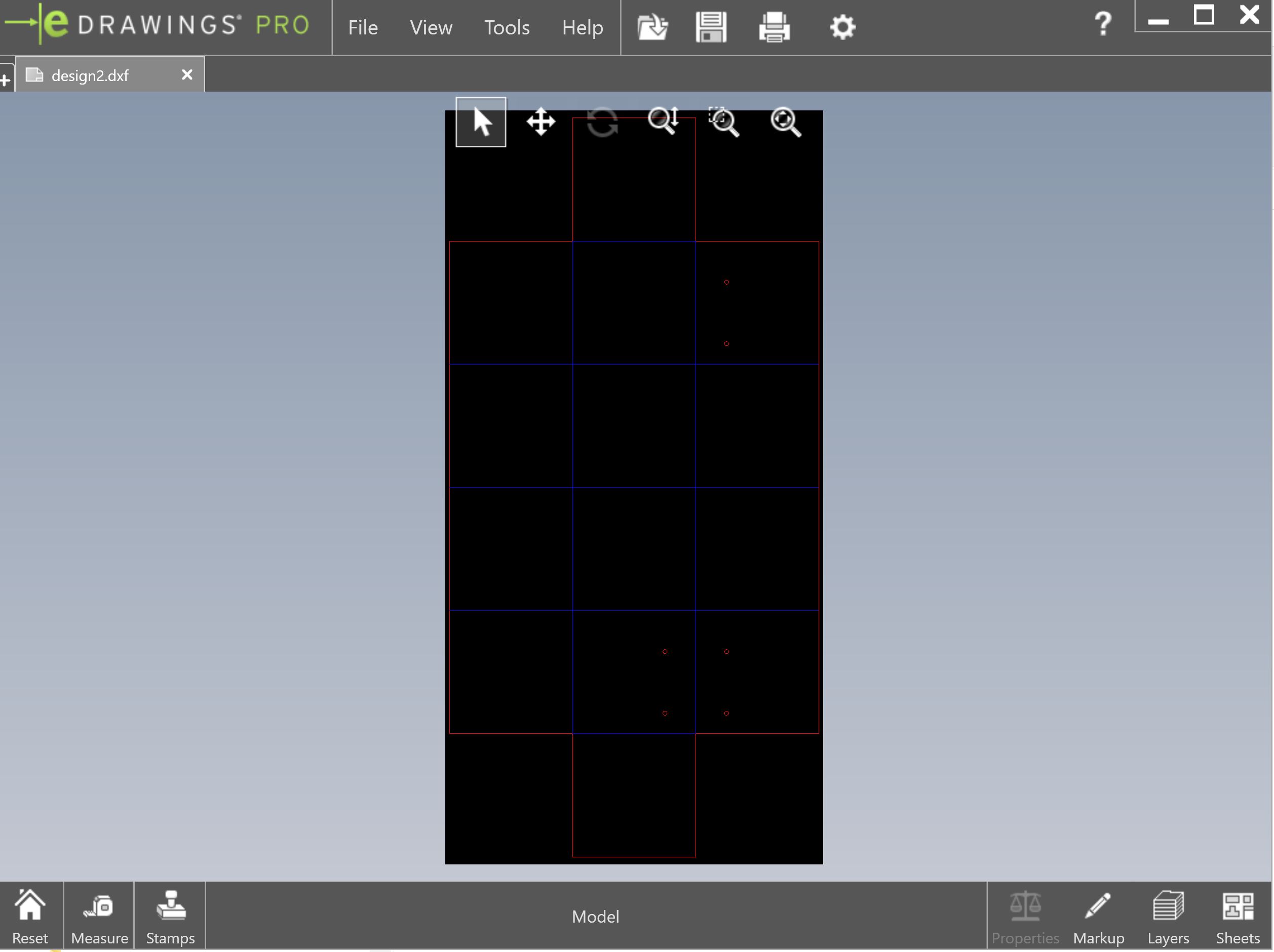Click the Zoom to Fit icon

click(x=786, y=122)
